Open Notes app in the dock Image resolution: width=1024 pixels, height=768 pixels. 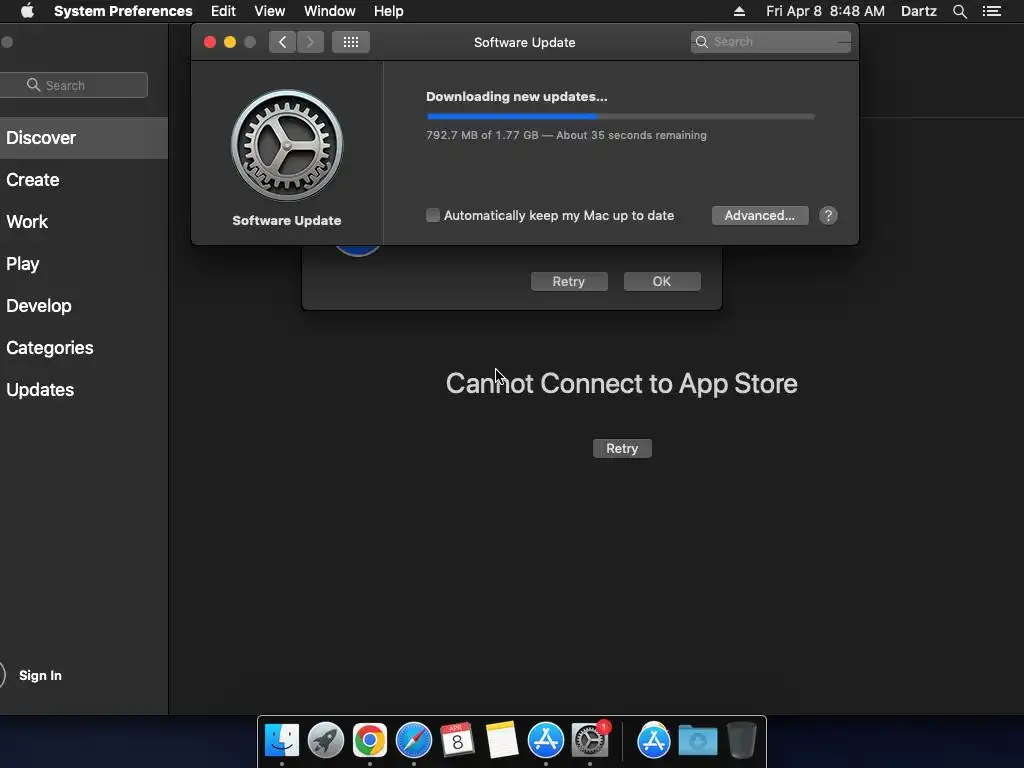coord(502,740)
